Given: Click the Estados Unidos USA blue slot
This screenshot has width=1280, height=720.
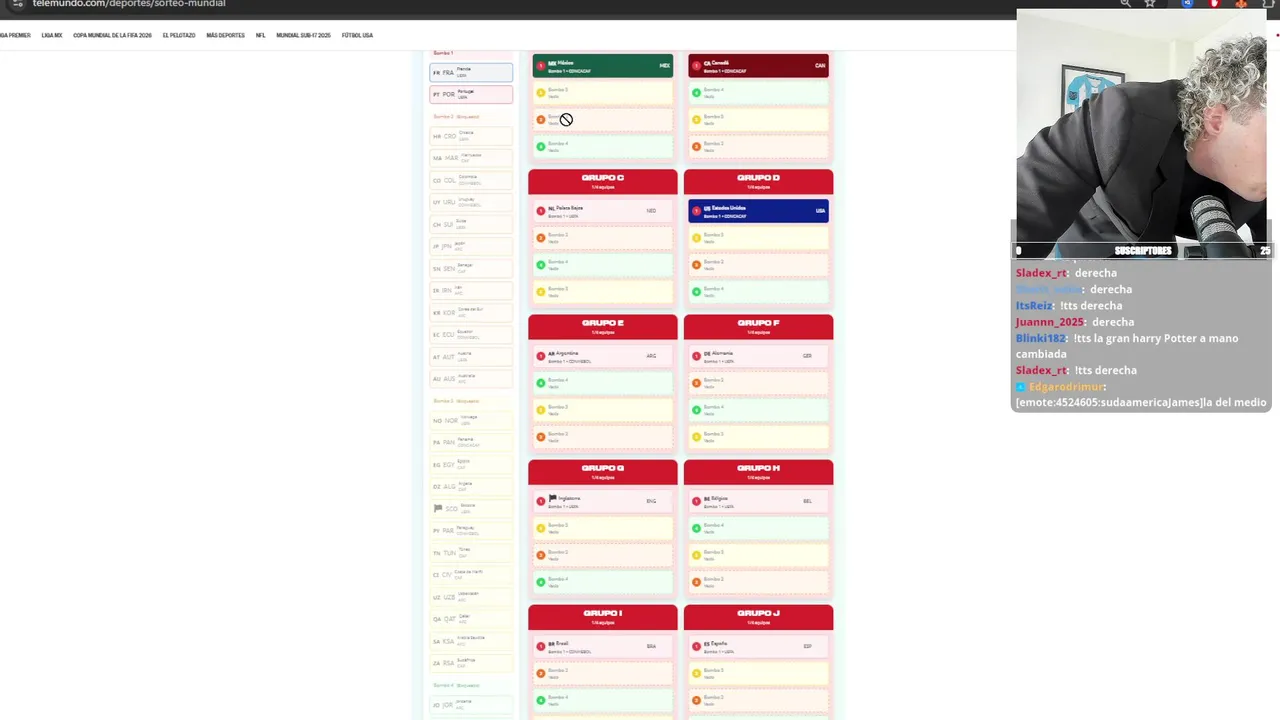Looking at the screenshot, I should click(x=758, y=211).
